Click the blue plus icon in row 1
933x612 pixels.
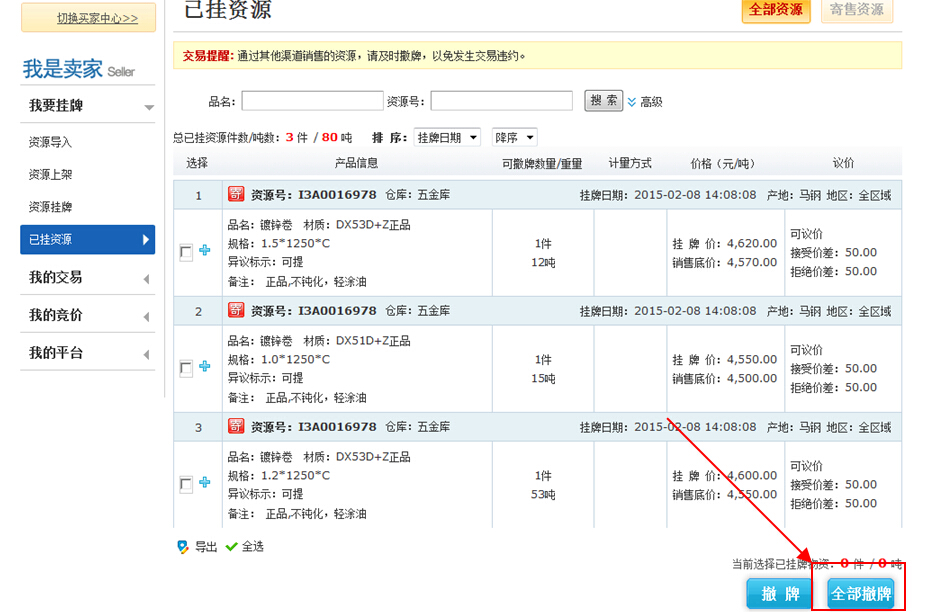pyautogui.click(x=205, y=251)
